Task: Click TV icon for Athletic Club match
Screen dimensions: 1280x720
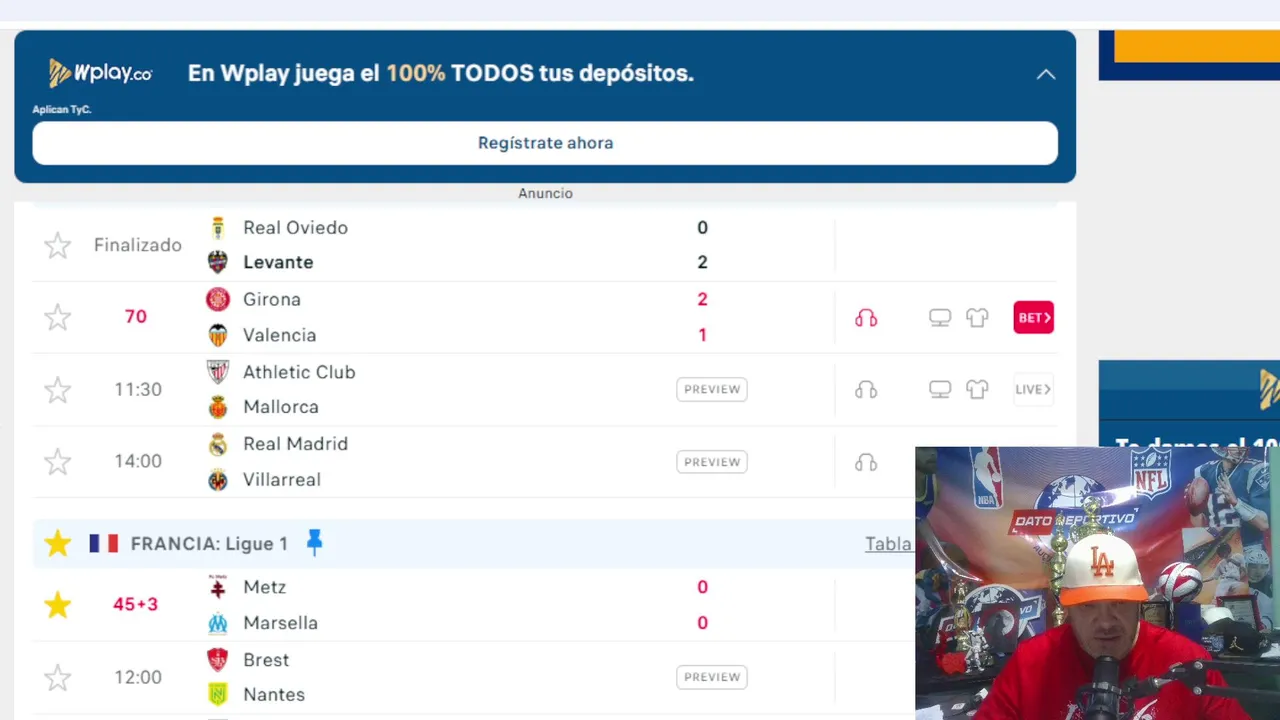Action: click(940, 390)
